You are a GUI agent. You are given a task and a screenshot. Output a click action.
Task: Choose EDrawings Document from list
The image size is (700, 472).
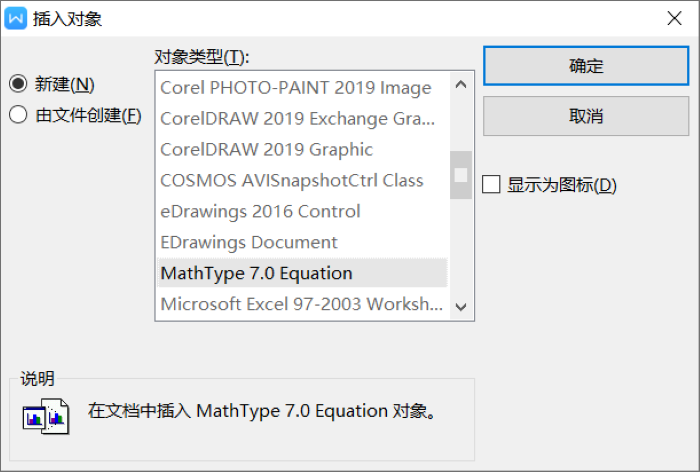coord(249,243)
